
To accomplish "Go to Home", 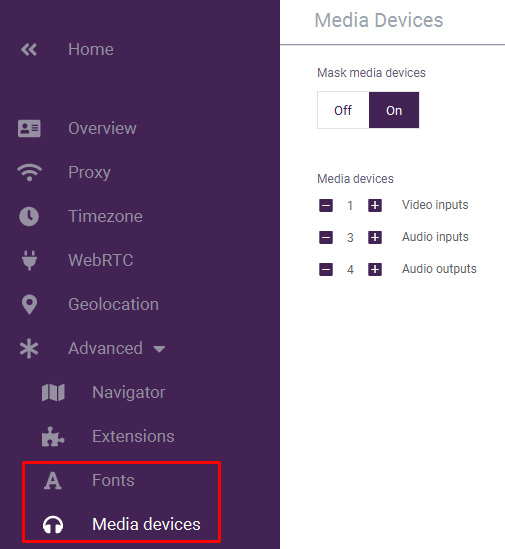I will (x=91, y=49).
